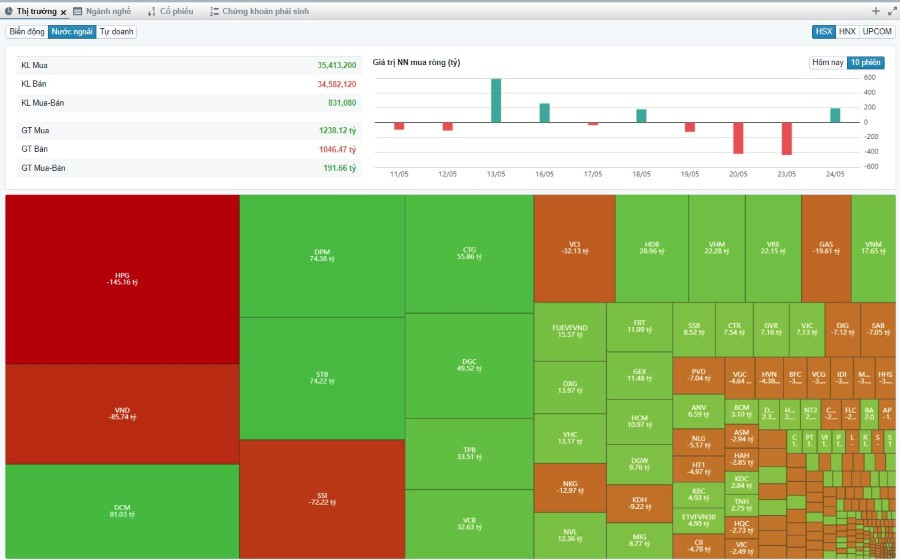The width and height of the screenshot is (900, 560).
Task: Select the DCM treemap tile
Action: point(122,511)
